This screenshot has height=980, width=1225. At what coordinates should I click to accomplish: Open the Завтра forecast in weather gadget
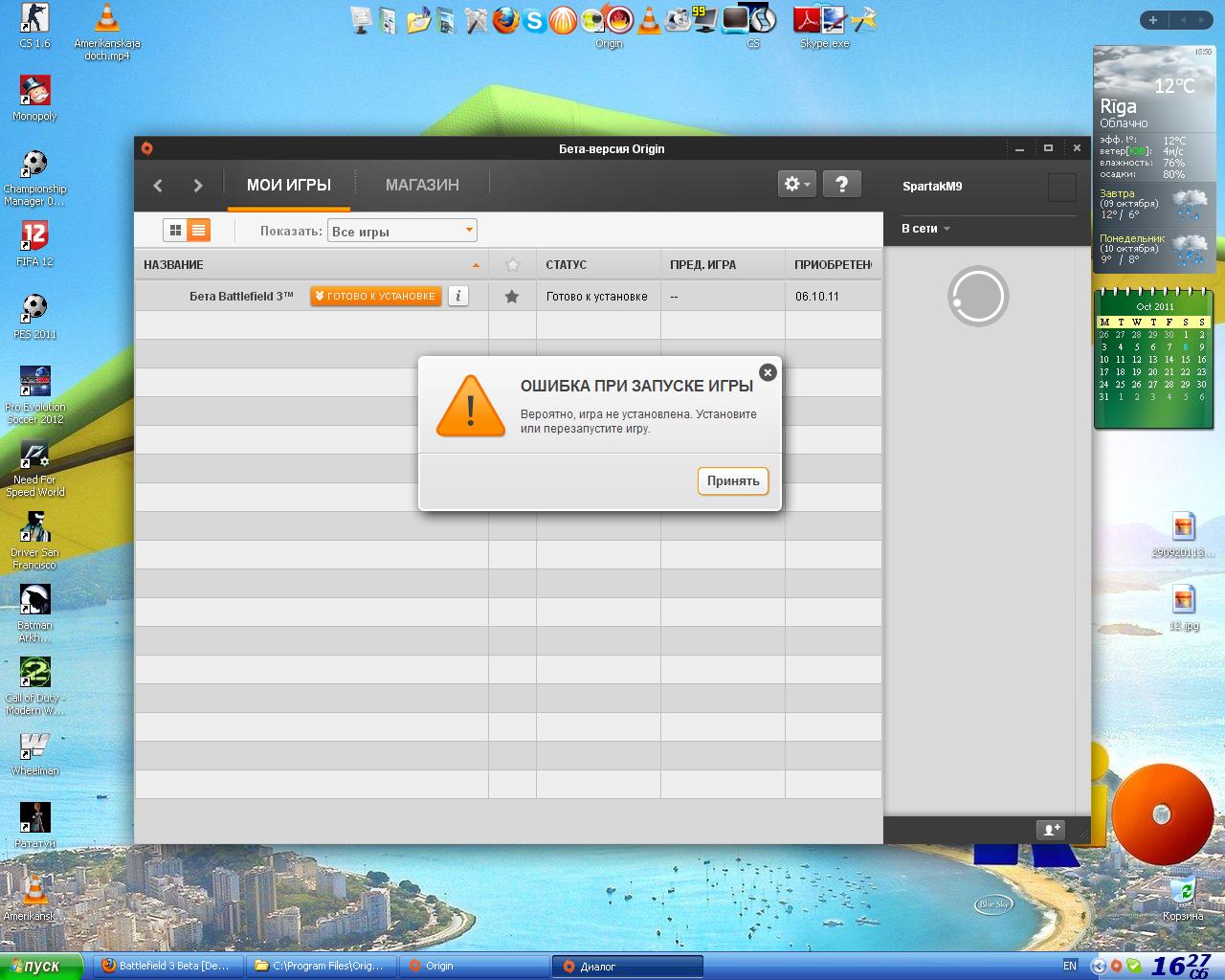click(x=1154, y=205)
